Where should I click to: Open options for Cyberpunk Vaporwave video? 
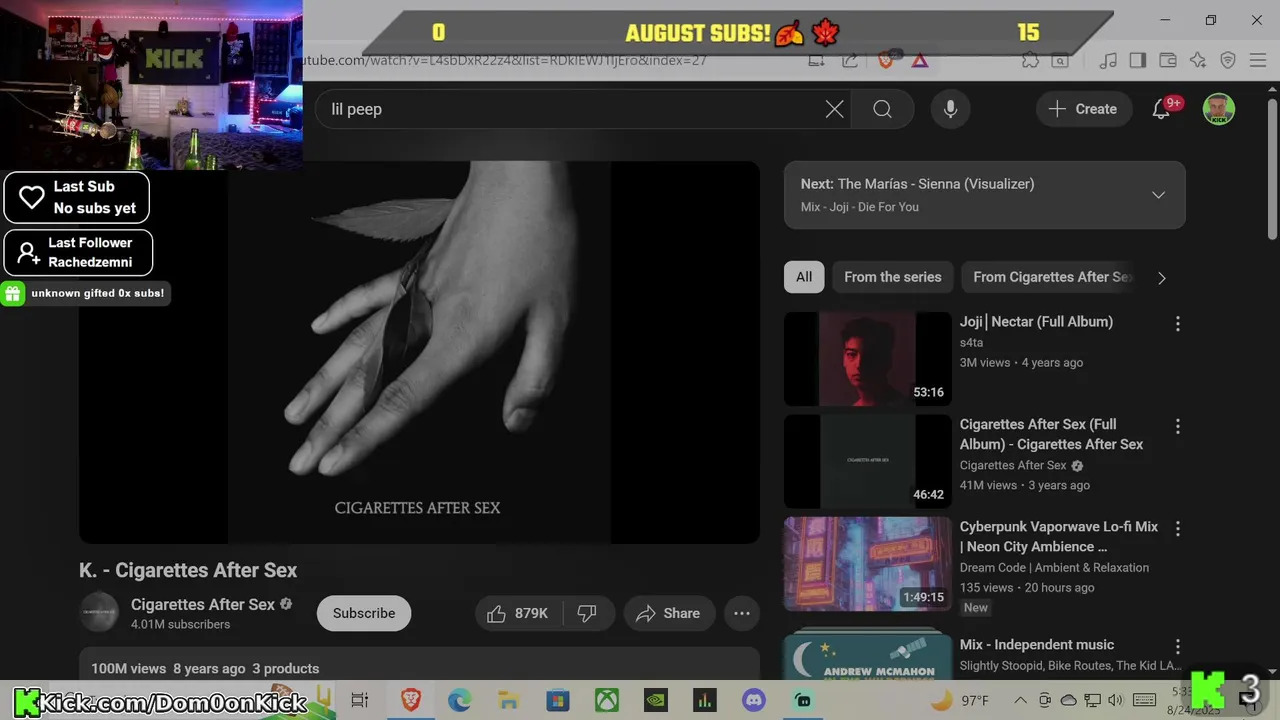coord(1177,528)
